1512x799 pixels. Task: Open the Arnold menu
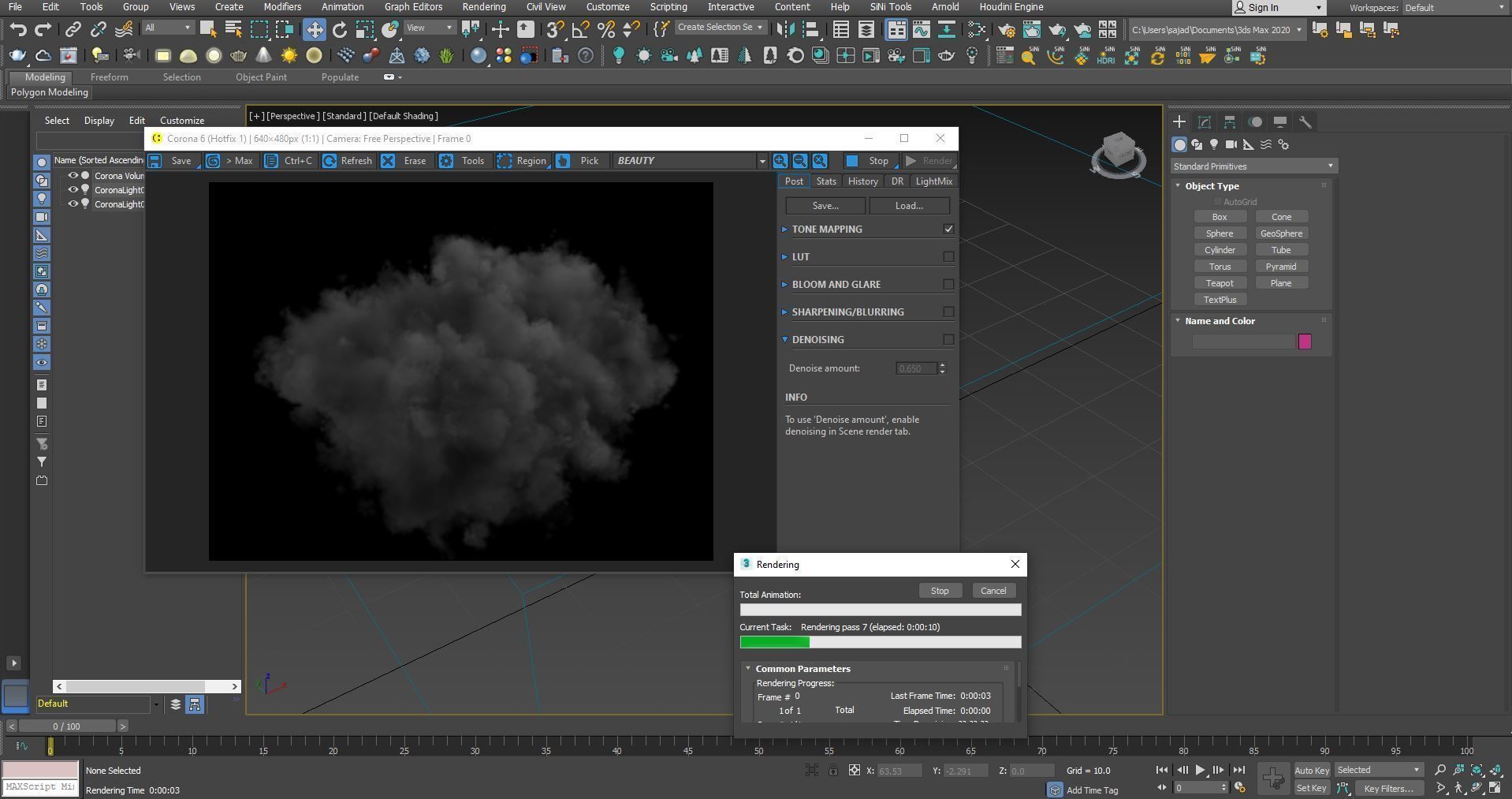point(945,7)
